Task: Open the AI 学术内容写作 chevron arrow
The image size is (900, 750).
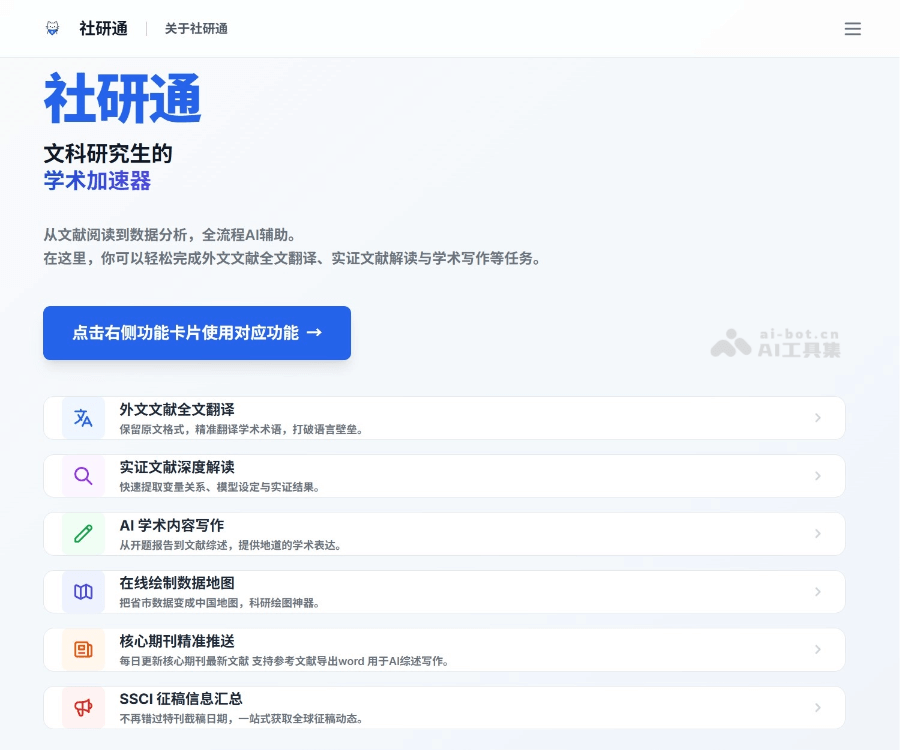Action: point(818,533)
